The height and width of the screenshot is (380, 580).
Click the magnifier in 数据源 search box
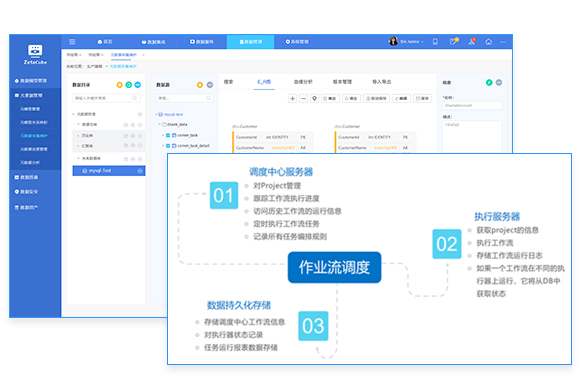[208, 98]
